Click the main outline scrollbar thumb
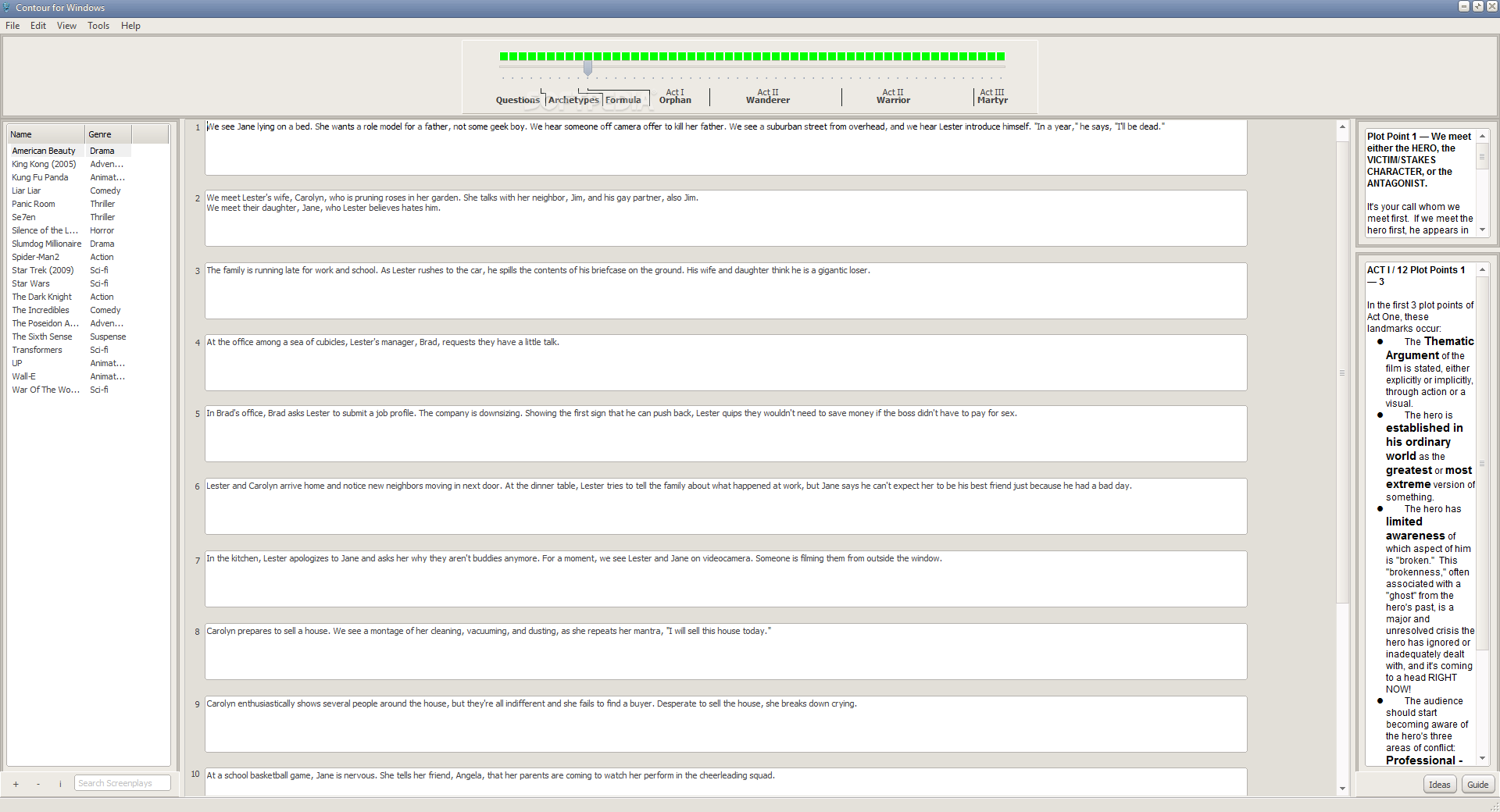1500x812 pixels. tap(1342, 372)
